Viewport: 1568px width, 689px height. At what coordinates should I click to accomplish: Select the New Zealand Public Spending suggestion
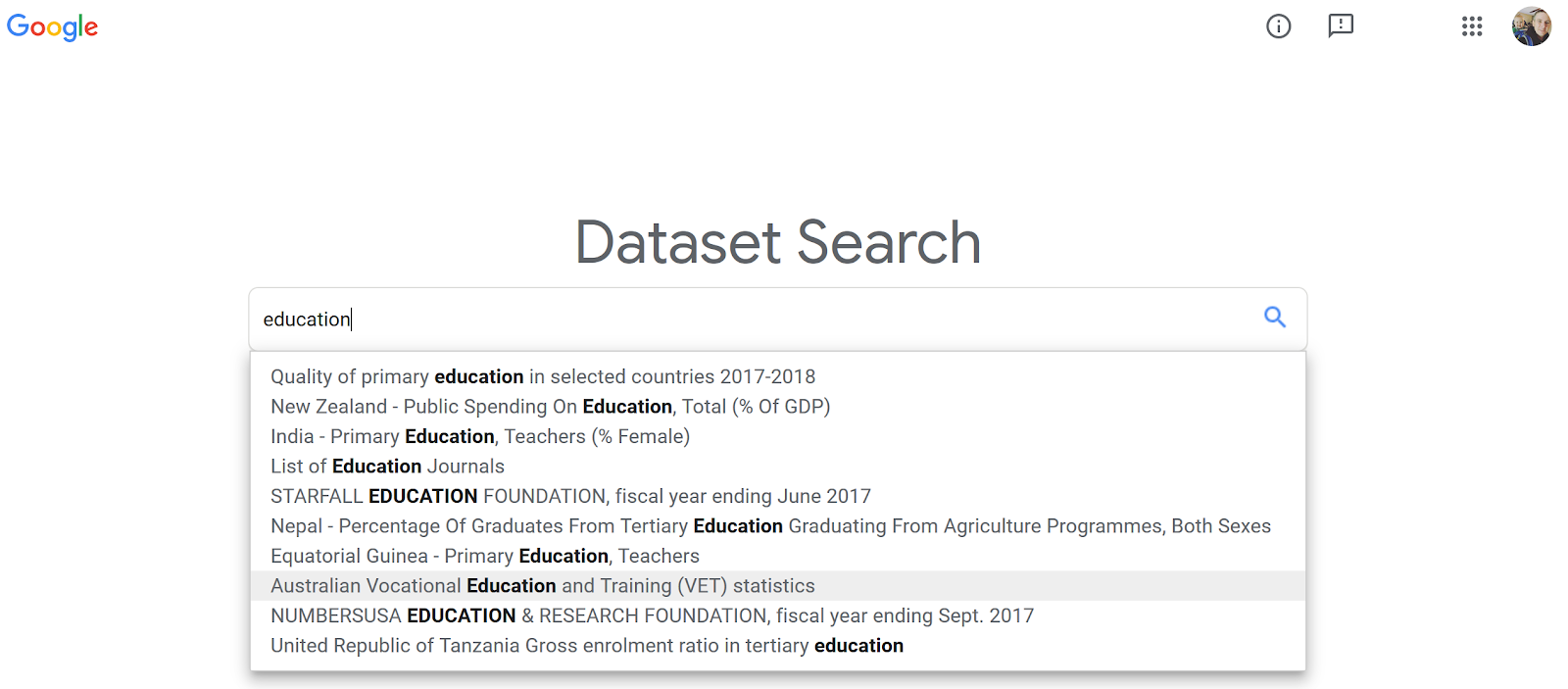550,406
